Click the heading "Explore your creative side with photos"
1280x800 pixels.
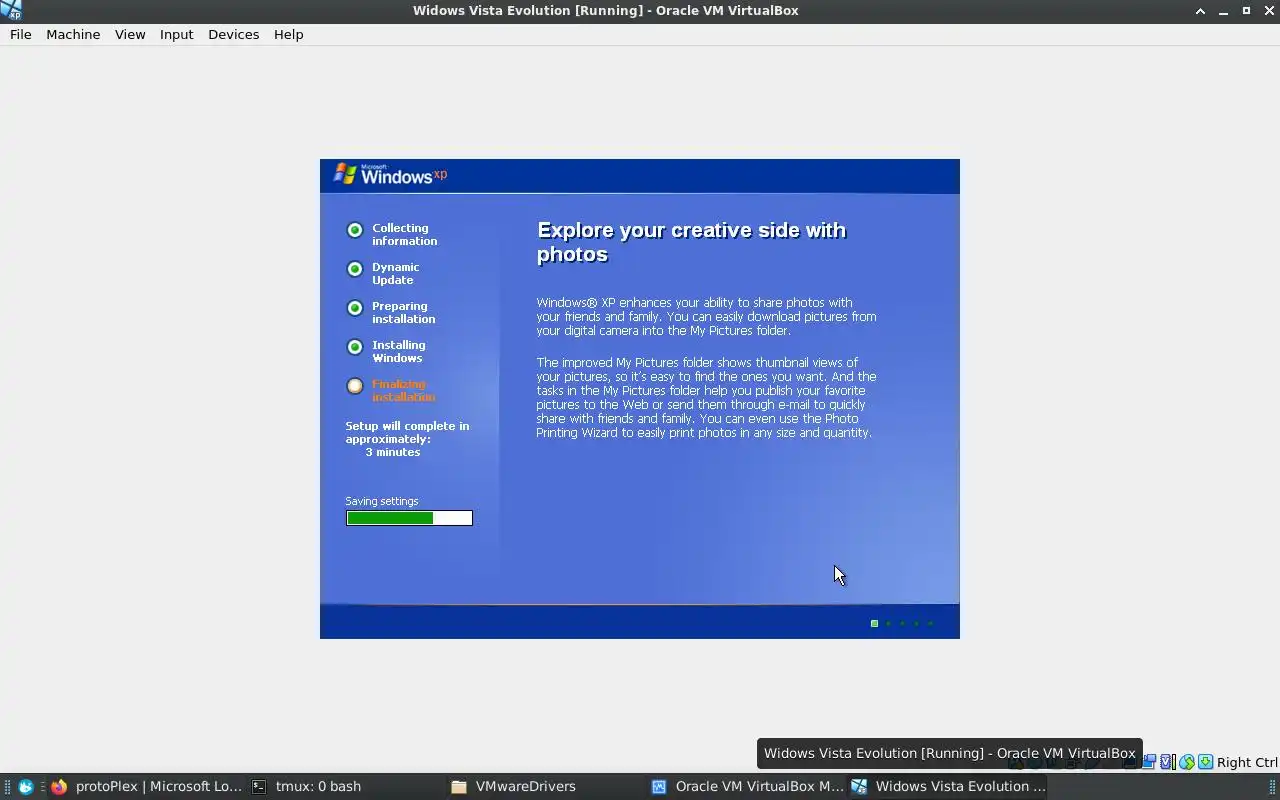click(x=692, y=242)
